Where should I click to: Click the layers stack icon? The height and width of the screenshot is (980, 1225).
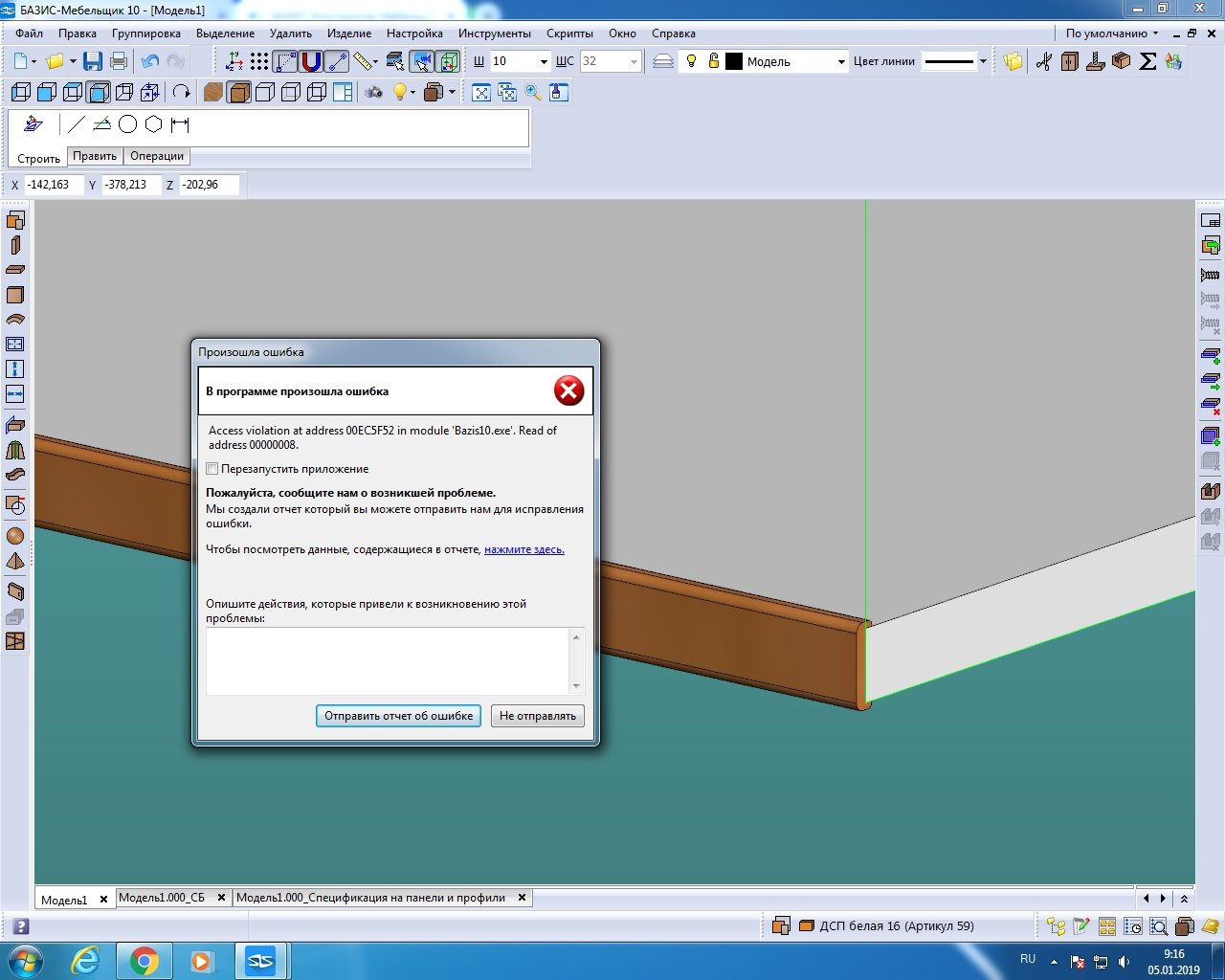(663, 61)
